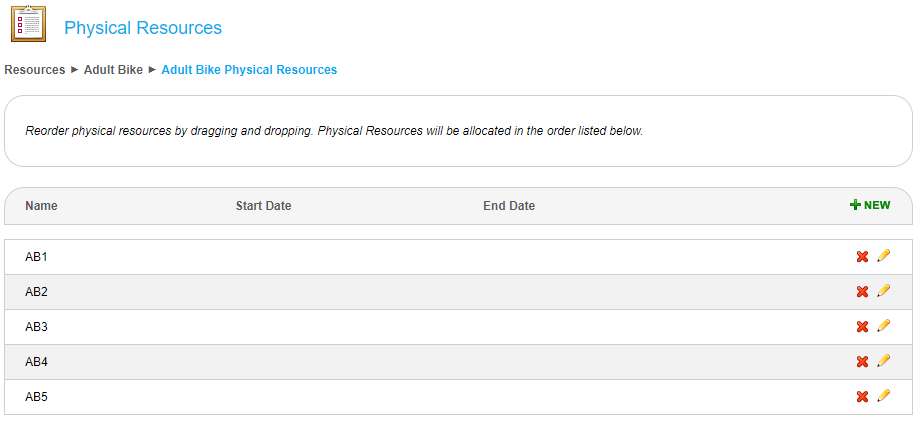The image size is (921, 434).
Task: Click the Start Date column header
Action: click(263, 206)
